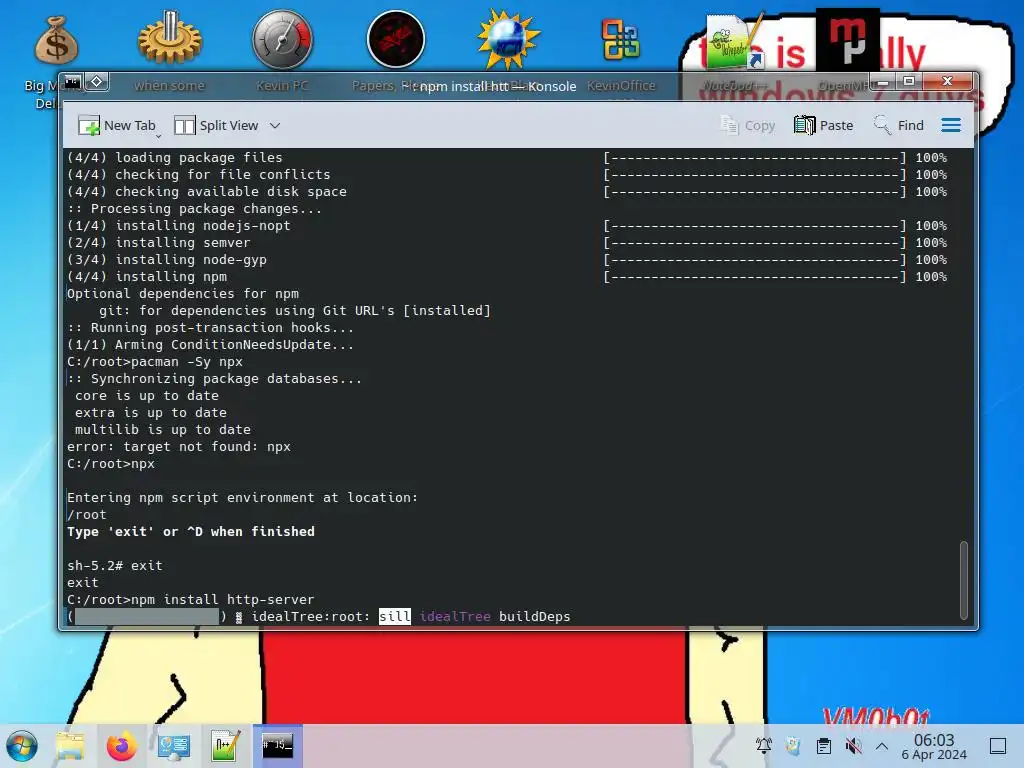Click the notifications bell tray icon
This screenshot has width=1024, height=768.
(764, 746)
